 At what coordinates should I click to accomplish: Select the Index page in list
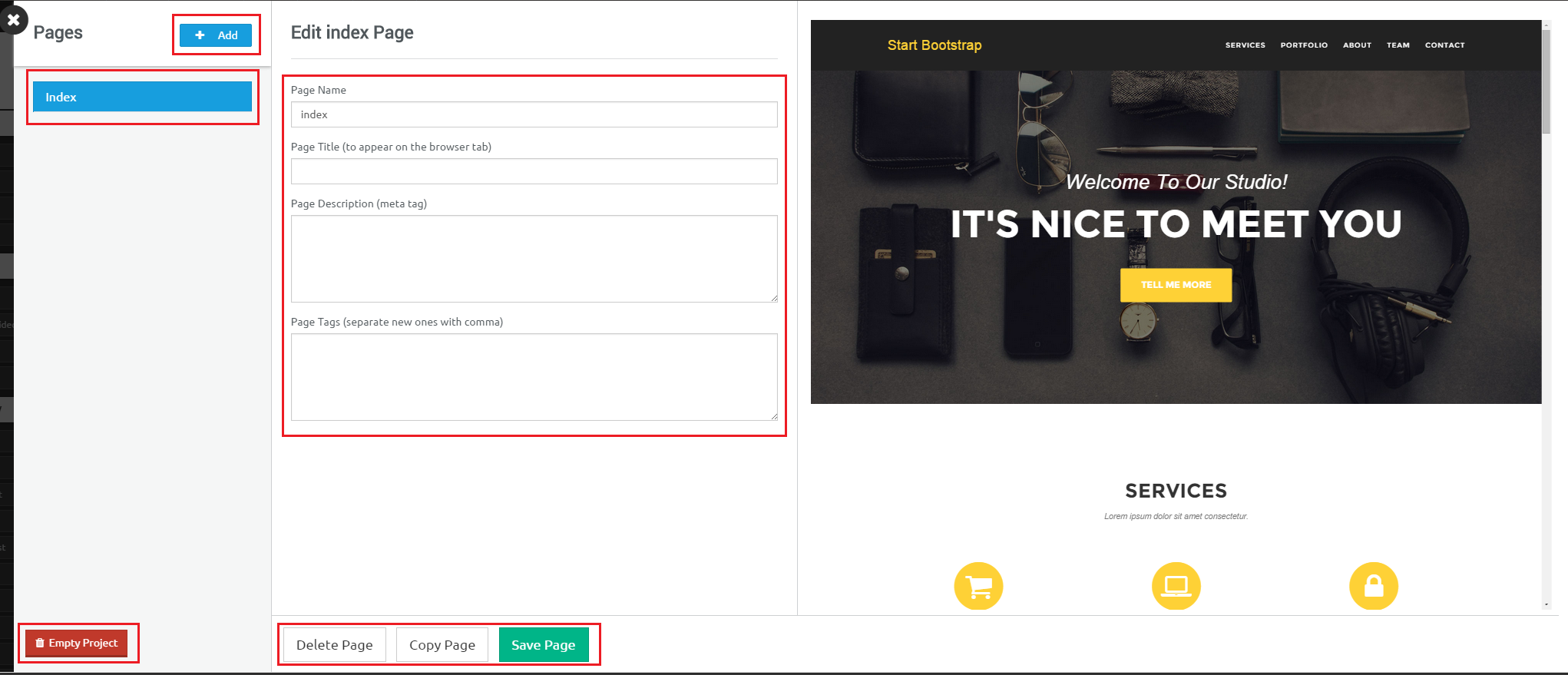tap(142, 97)
